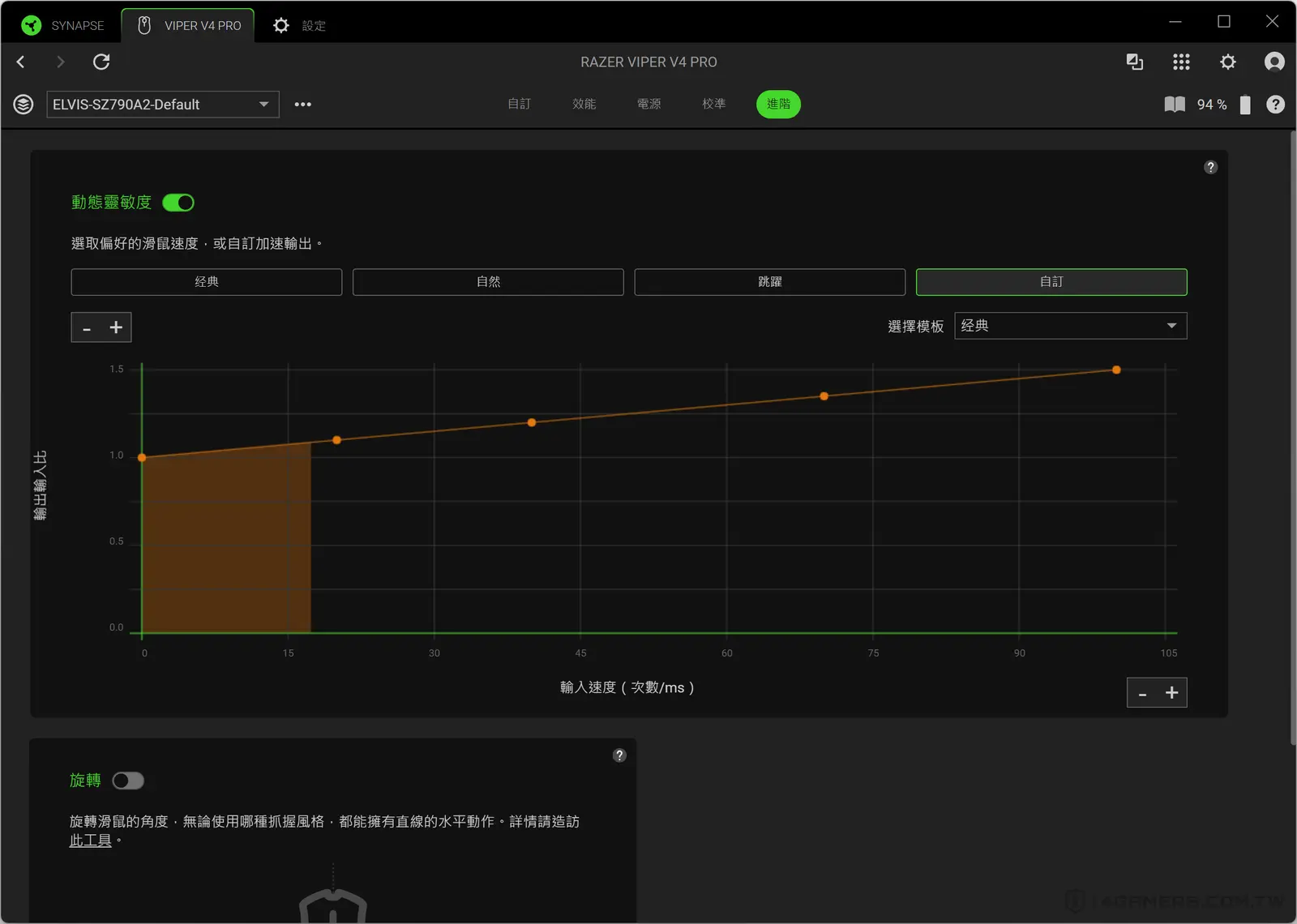Screen dimensions: 1297x924
Task: Click the vertical scrollbar on the right
Action: pyautogui.click(x=1293, y=438)
